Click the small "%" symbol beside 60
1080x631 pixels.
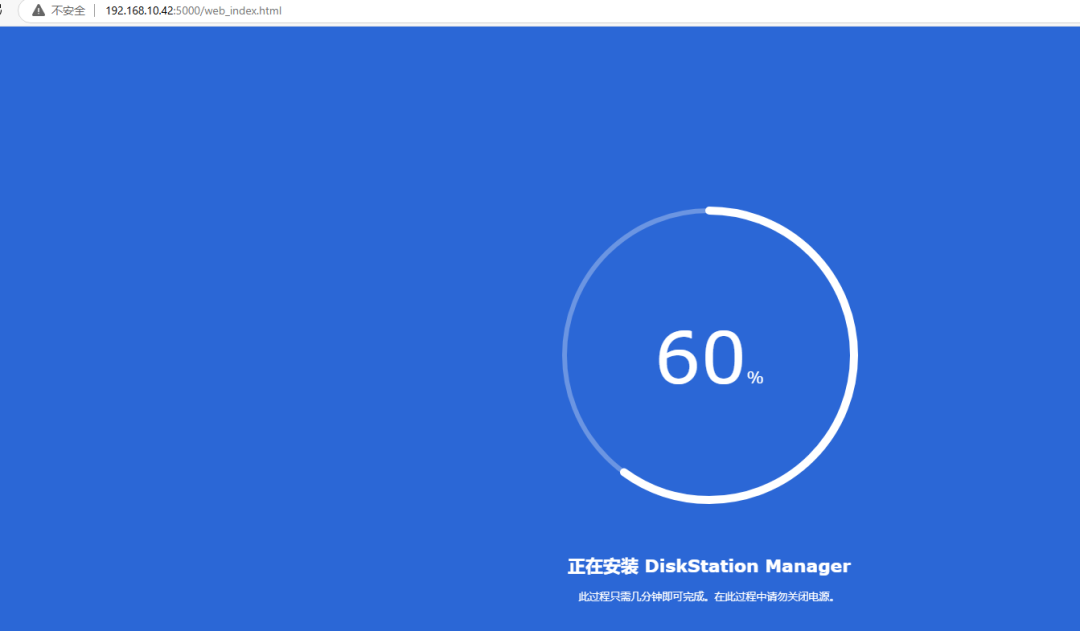point(755,378)
